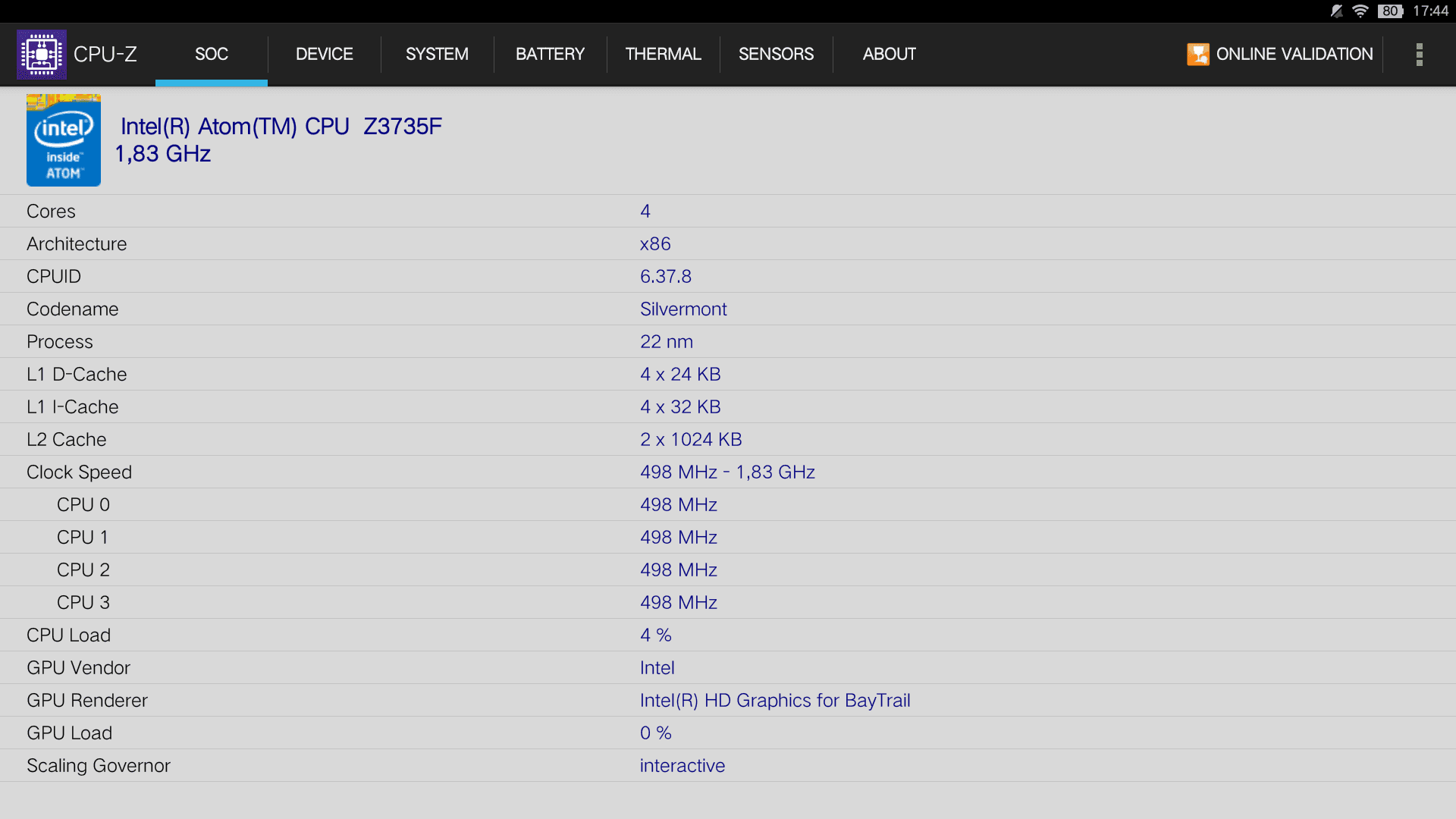Select the Intel(R) Atom(TM) CPU Z3735F heading
The height and width of the screenshot is (819, 1456).
click(281, 127)
